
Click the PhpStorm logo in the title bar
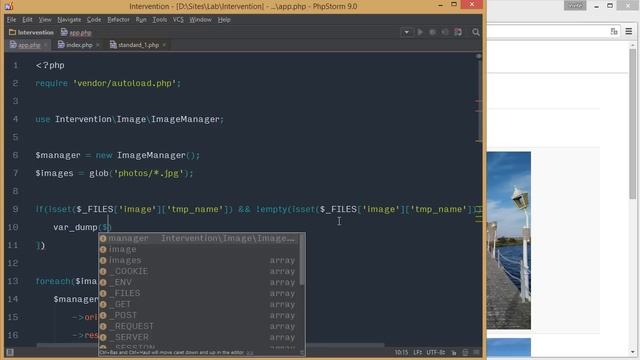[x=9, y=6]
